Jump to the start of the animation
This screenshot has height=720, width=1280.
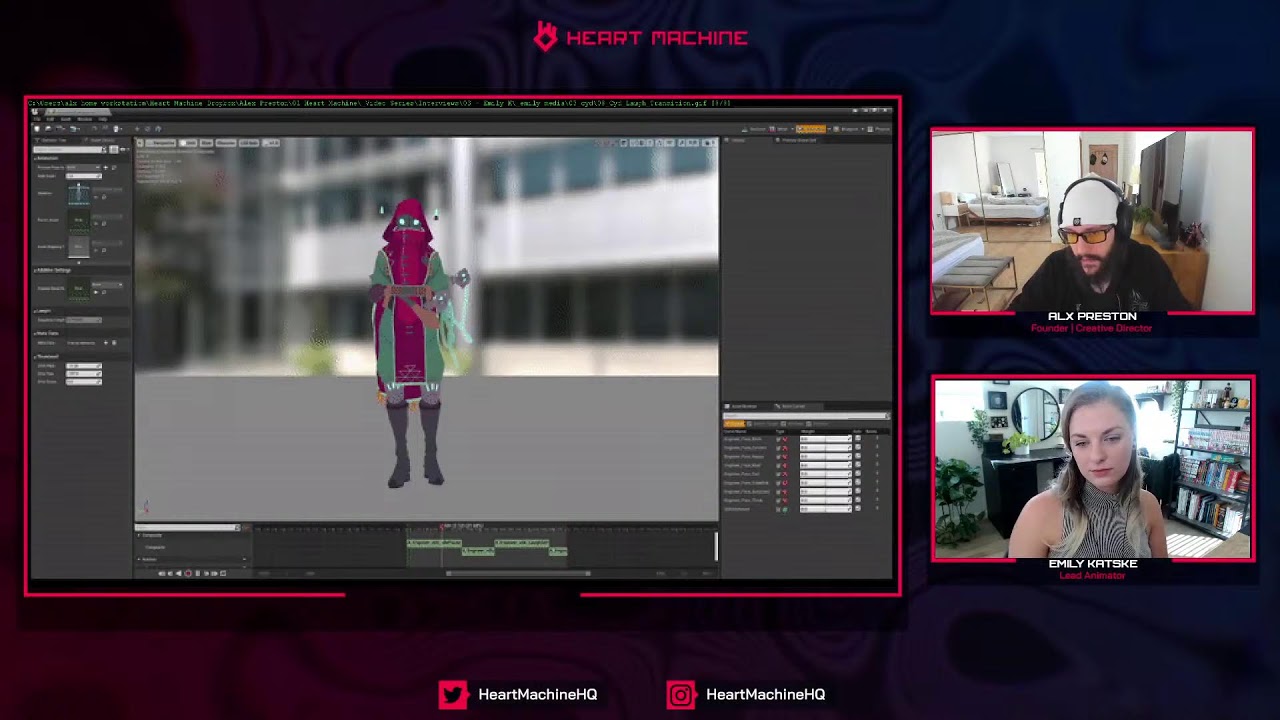tap(161, 573)
